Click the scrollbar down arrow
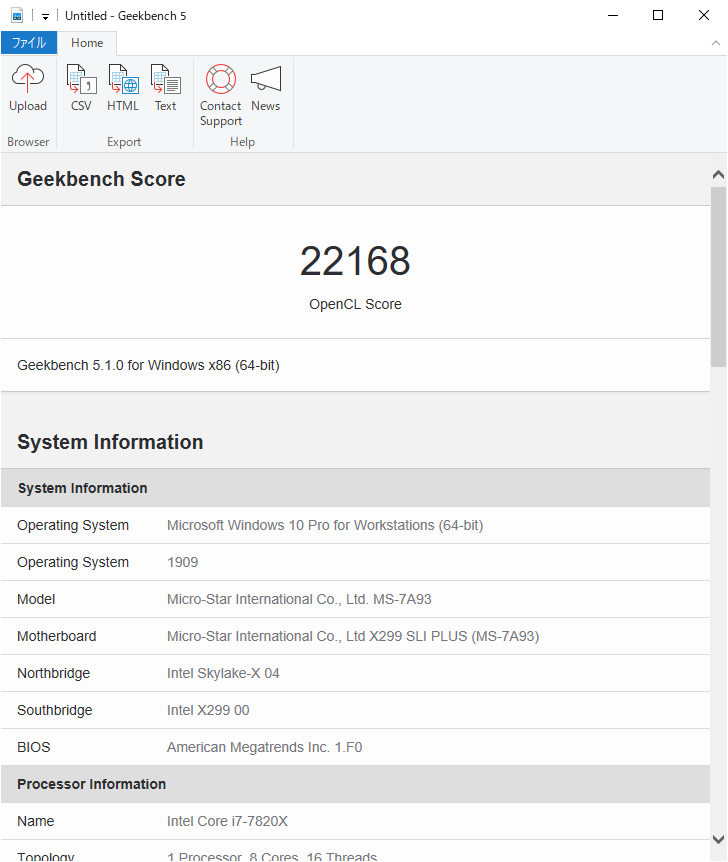 (x=718, y=839)
